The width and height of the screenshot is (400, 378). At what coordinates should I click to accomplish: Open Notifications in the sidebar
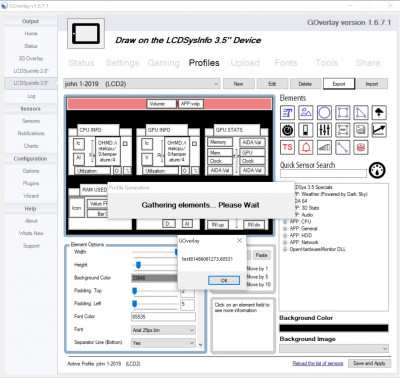click(31, 133)
